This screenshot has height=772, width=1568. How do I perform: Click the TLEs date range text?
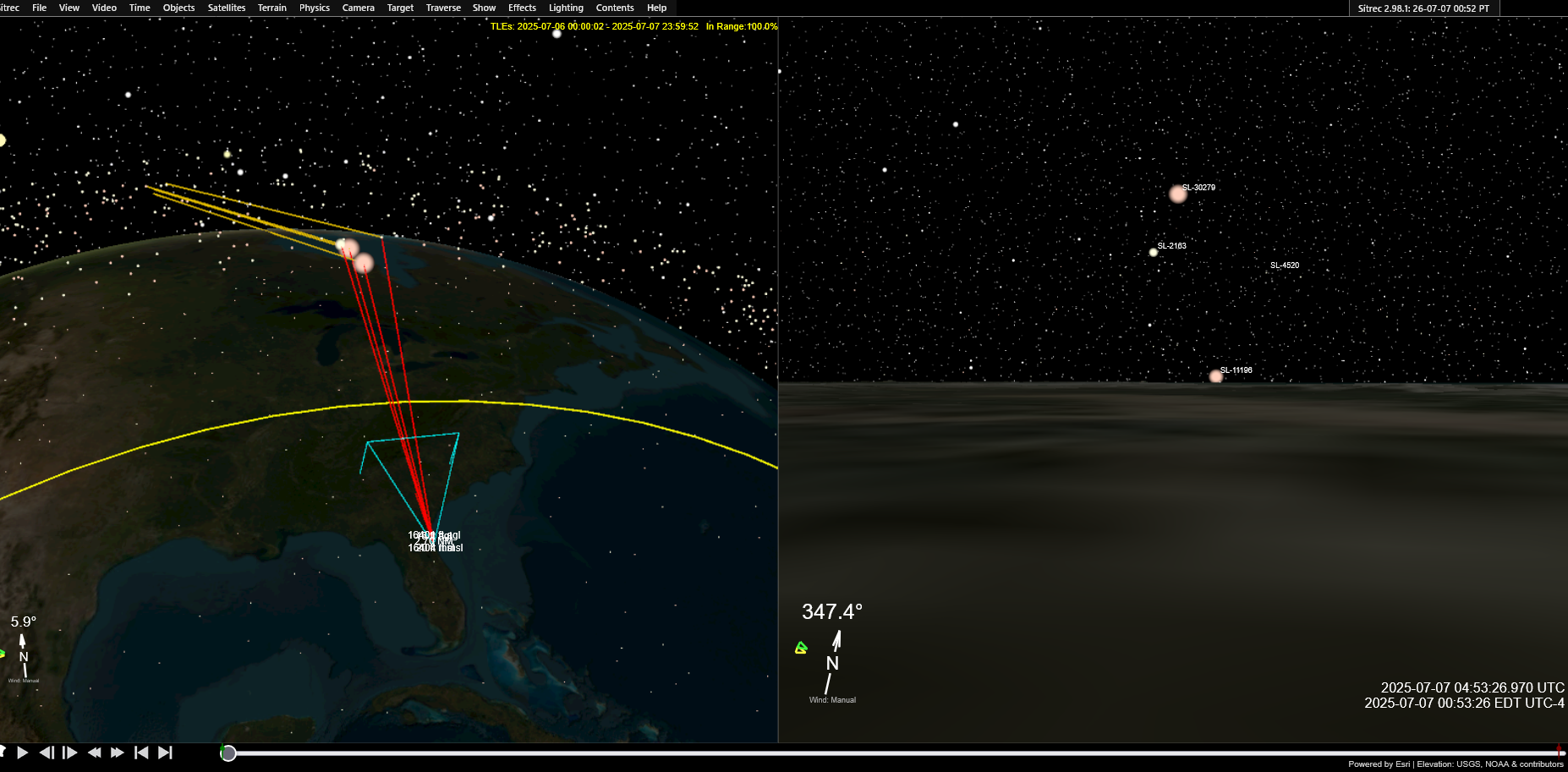595,26
